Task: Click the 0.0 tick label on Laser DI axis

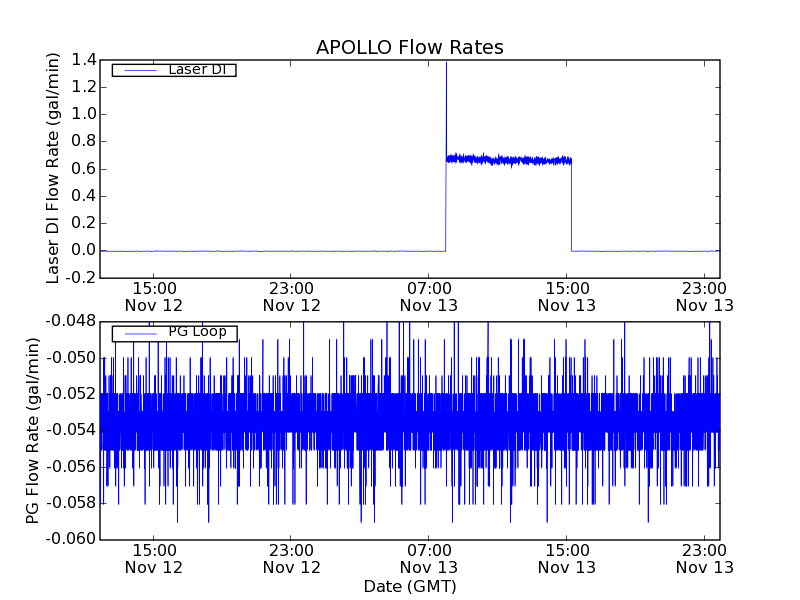Action: click(x=84, y=250)
